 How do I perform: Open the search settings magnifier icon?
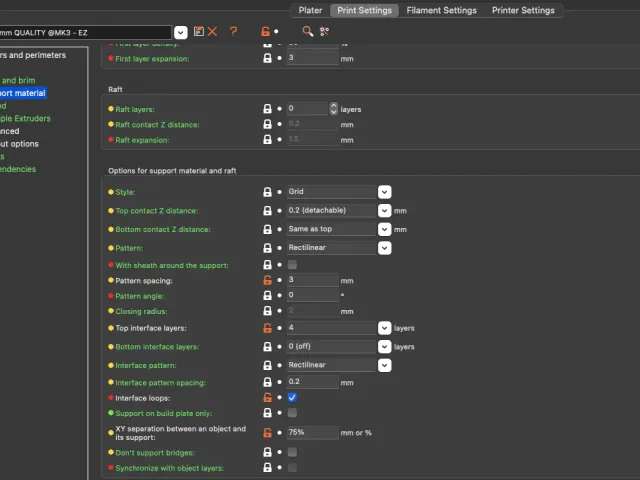308,31
